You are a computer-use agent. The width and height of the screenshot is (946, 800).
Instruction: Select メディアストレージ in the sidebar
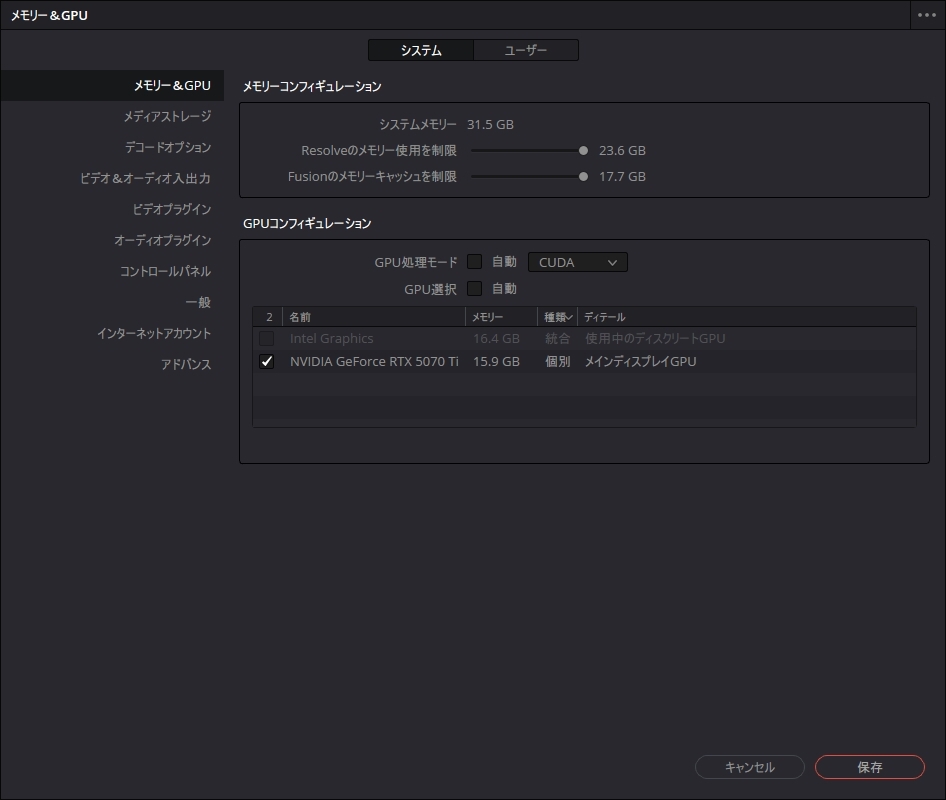pyautogui.click(x=167, y=116)
